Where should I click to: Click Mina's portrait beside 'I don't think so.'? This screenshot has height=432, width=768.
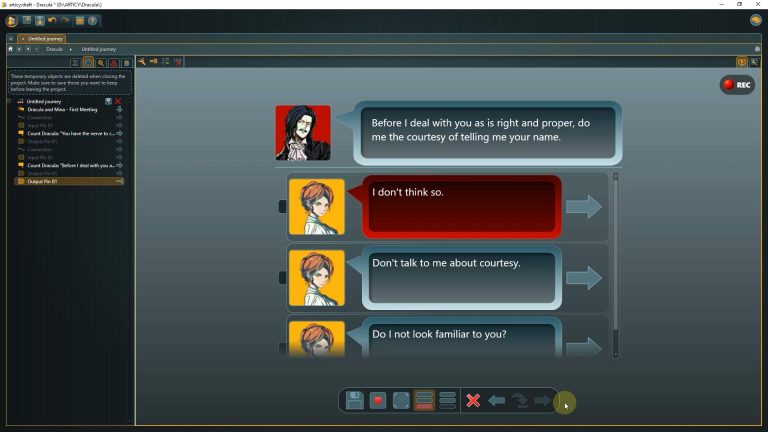[316, 207]
